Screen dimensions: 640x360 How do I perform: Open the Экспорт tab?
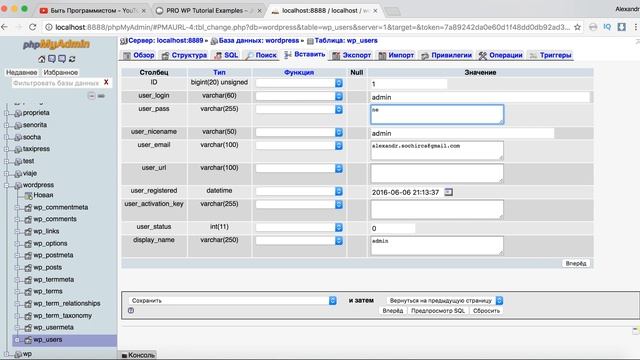point(352,55)
